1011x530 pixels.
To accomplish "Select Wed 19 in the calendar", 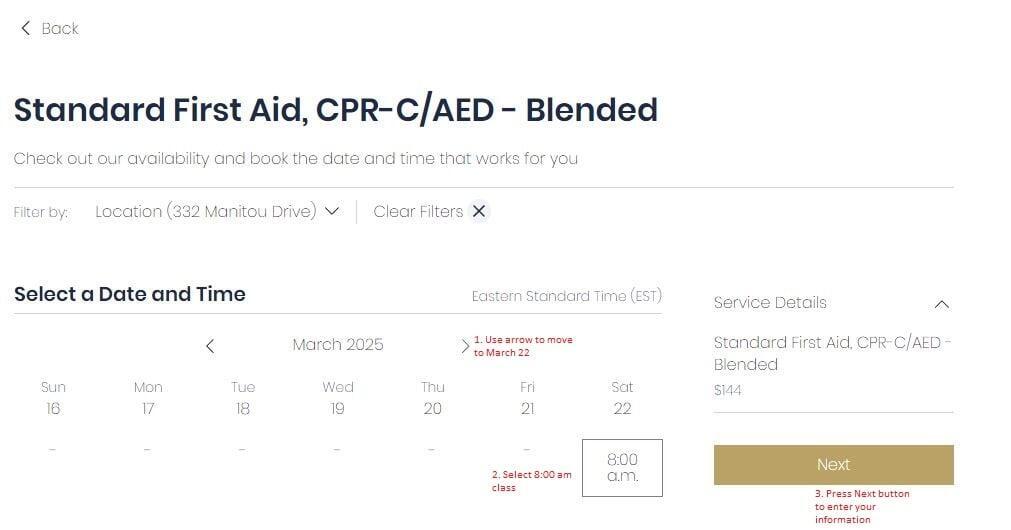I will 337,398.
